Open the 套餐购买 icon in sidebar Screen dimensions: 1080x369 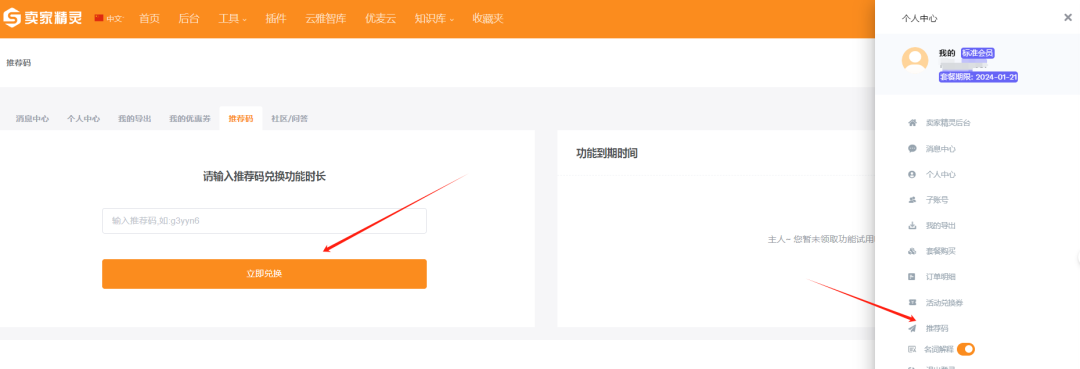913,251
